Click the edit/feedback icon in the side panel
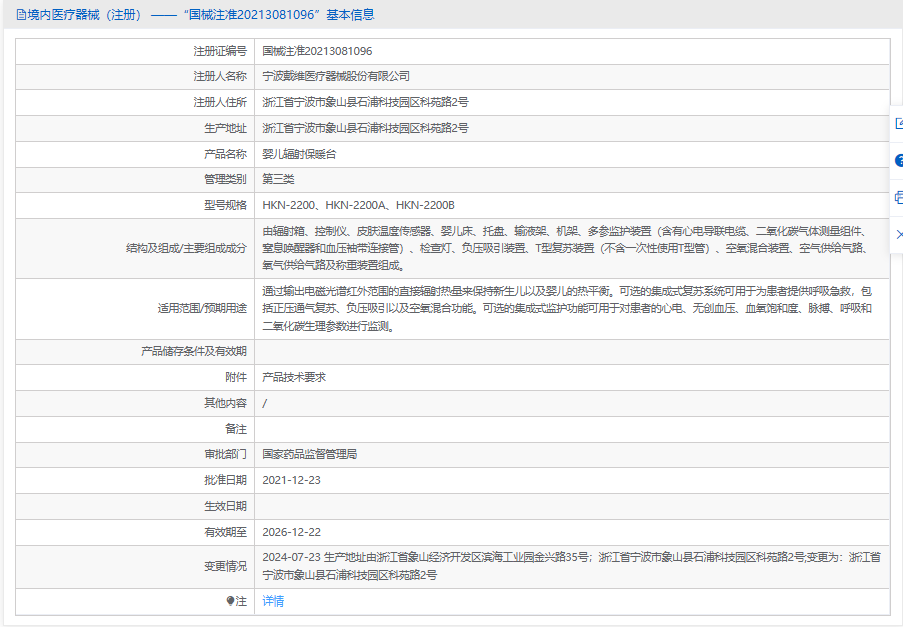The image size is (903, 627). click(899, 124)
